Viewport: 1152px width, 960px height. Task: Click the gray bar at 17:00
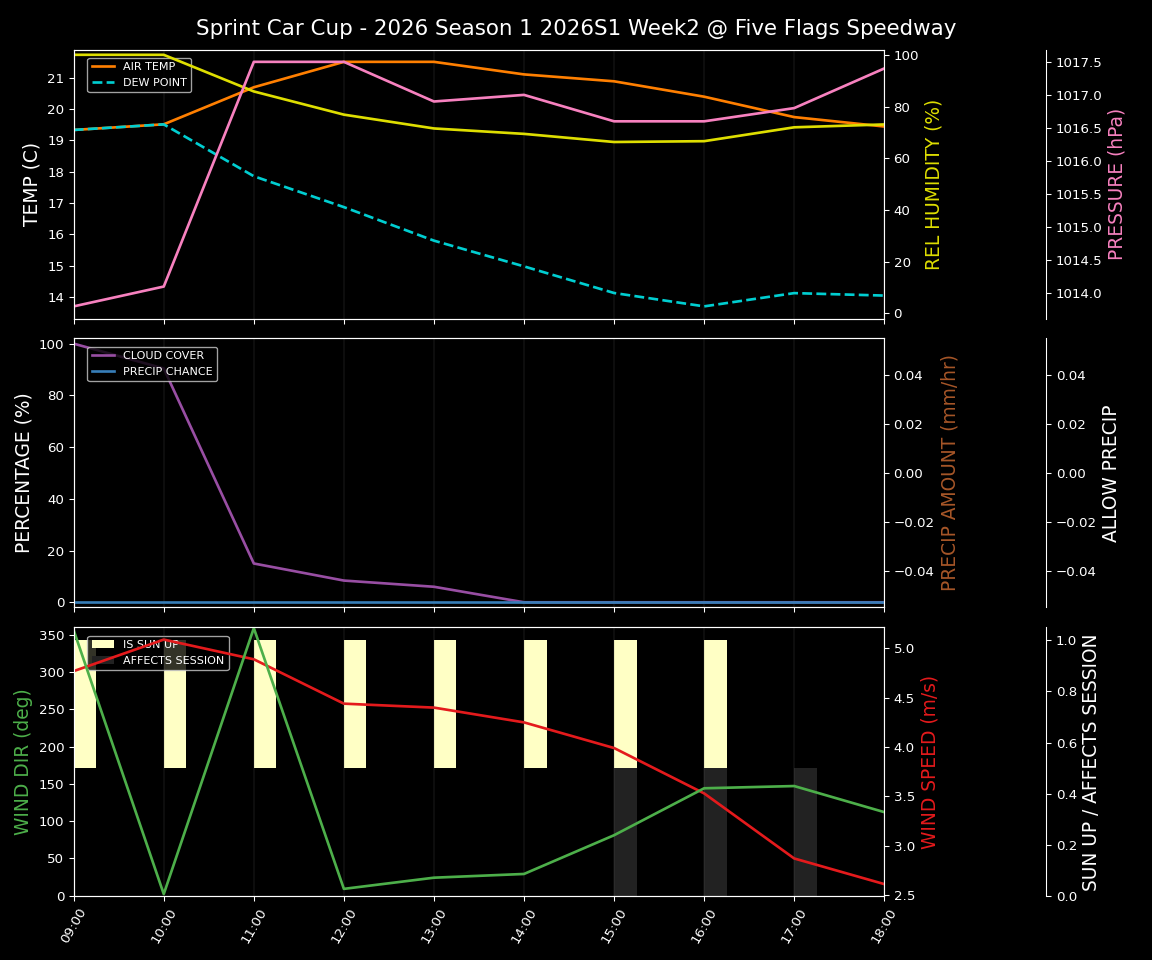tap(804, 830)
